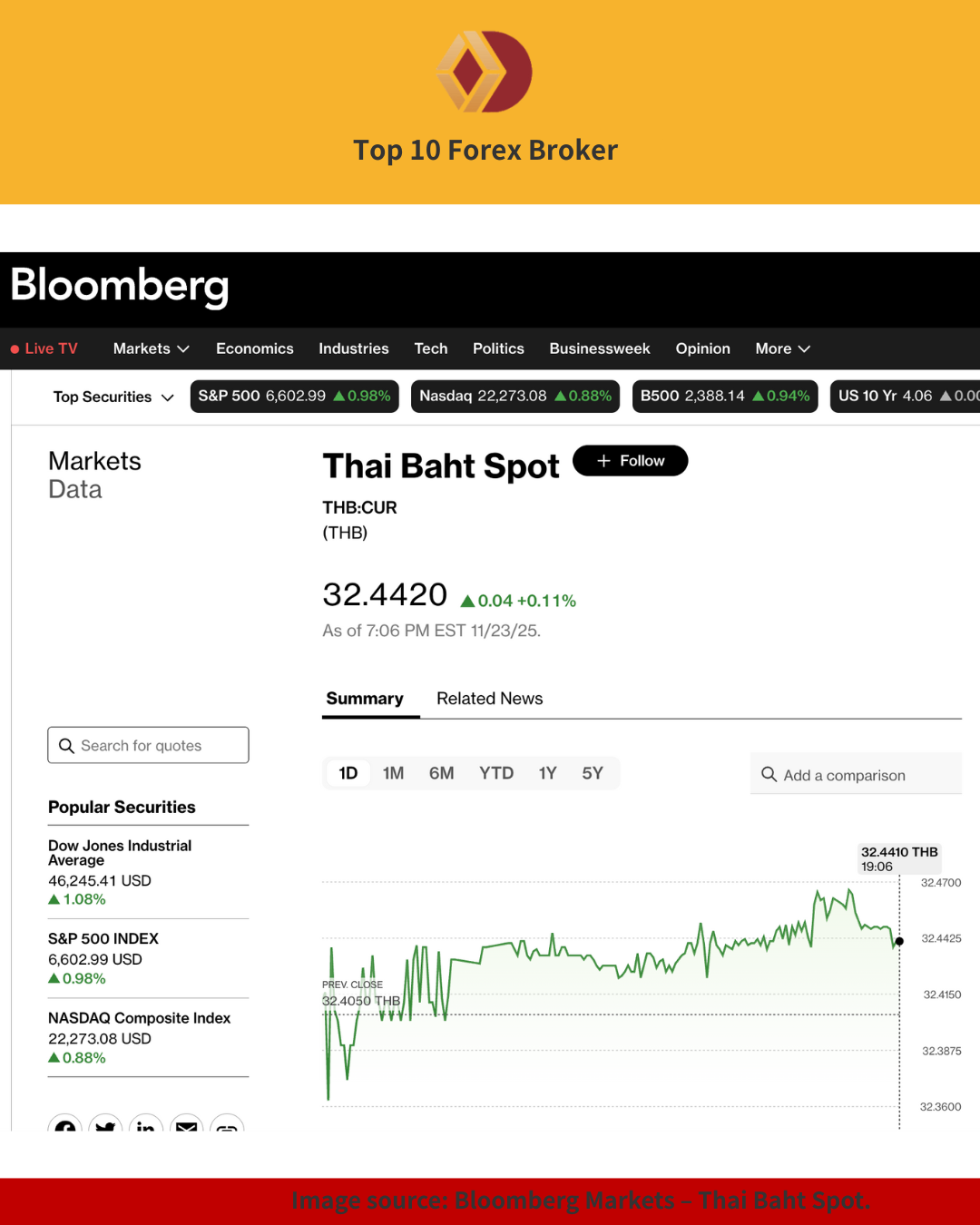980x1225 pixels.
Task: Copy the page link icon
Action: point(227,1128)
